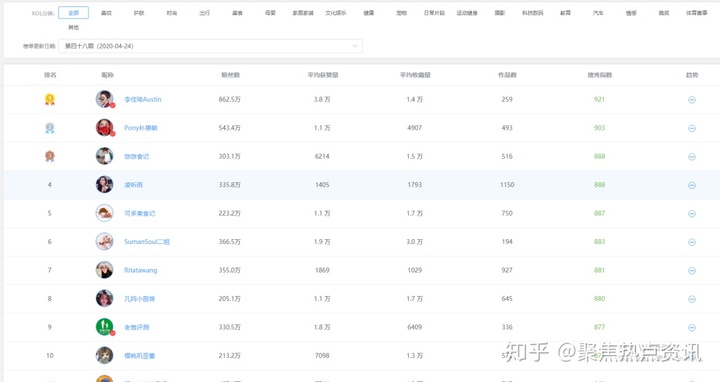This screenshot has height=382, width=720.
Task: Select the 护肤 category filter
Action: pyautogui.click(x=139, y=13)
